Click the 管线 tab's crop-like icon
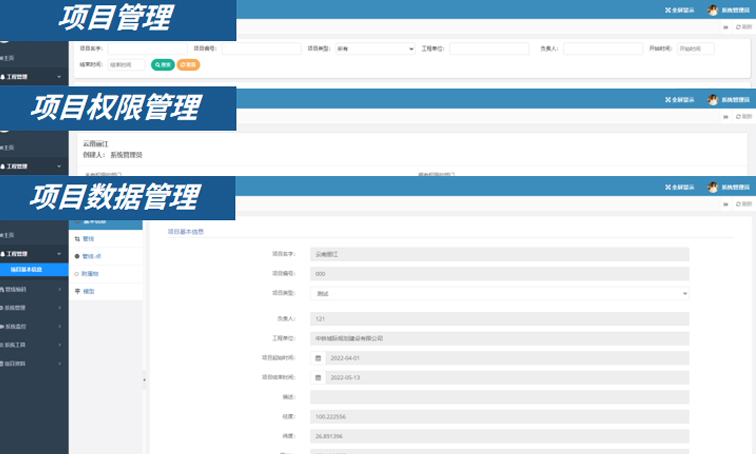The width and height of the screenshot is (756, 454). click(x=77, y=239)
